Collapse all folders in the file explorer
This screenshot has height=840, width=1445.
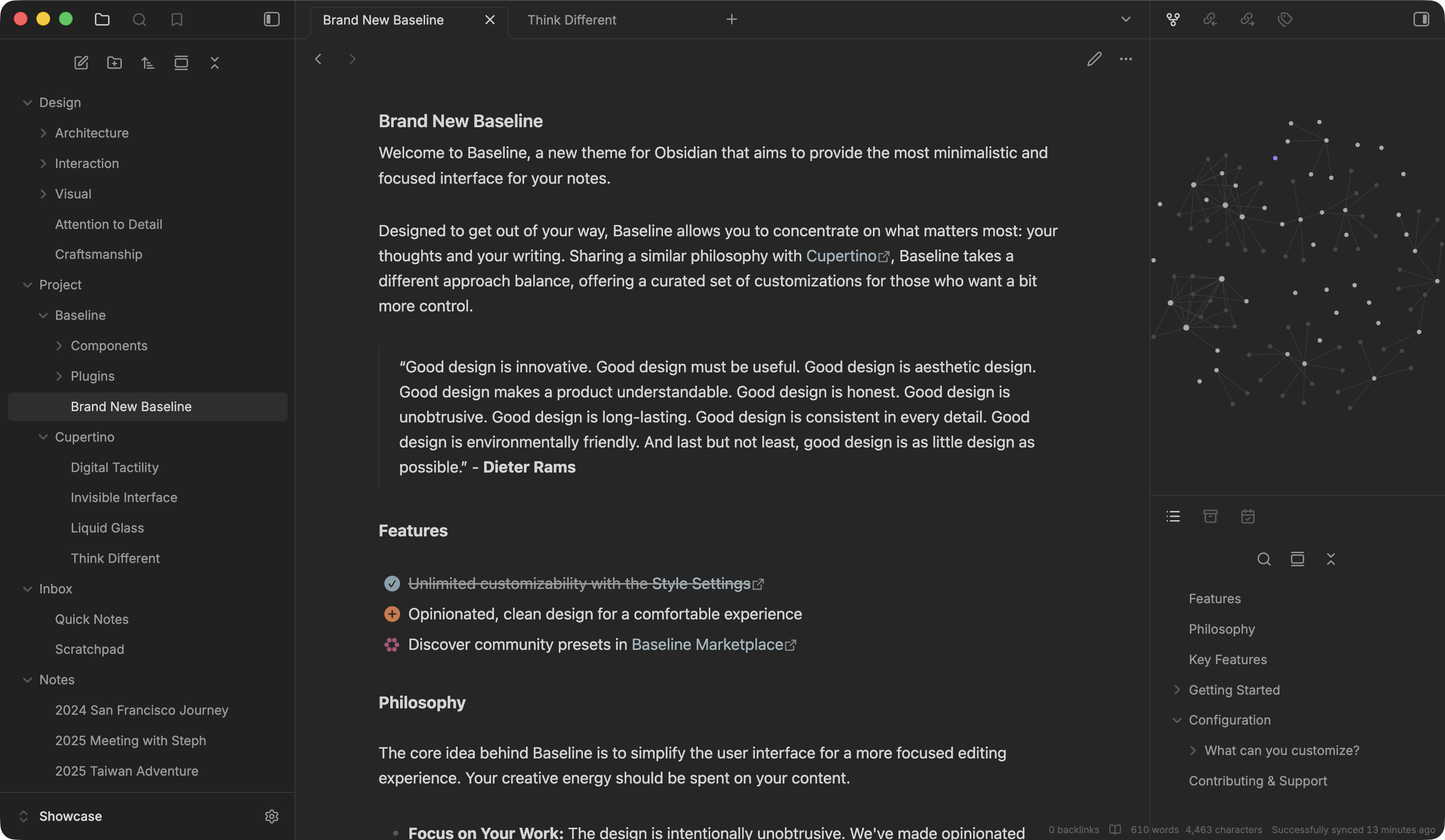214,63
